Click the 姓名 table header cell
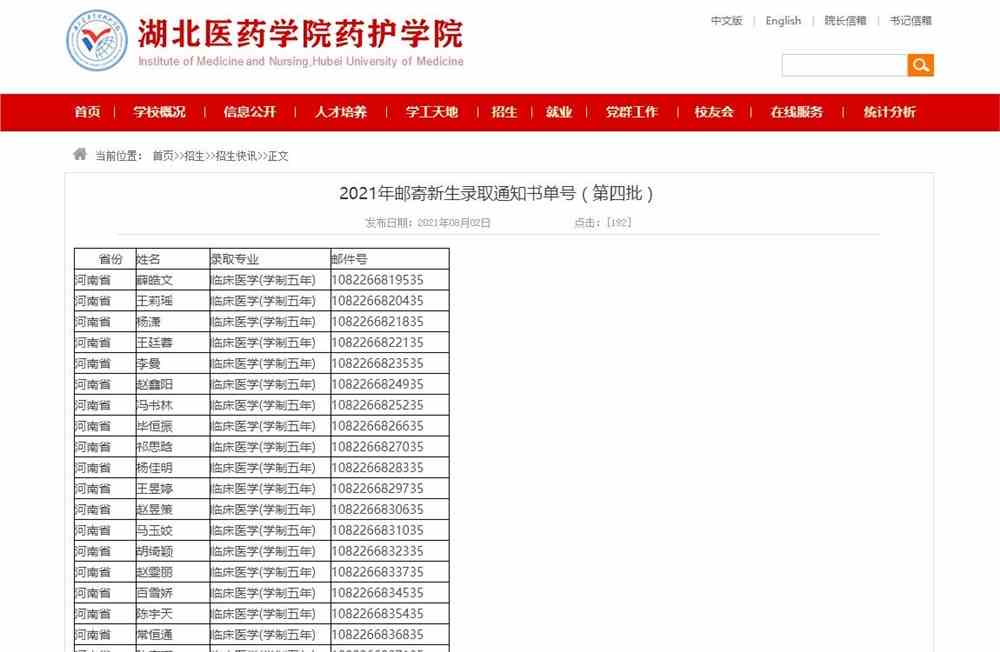The image size is (1000, 652). pos(173,259)
